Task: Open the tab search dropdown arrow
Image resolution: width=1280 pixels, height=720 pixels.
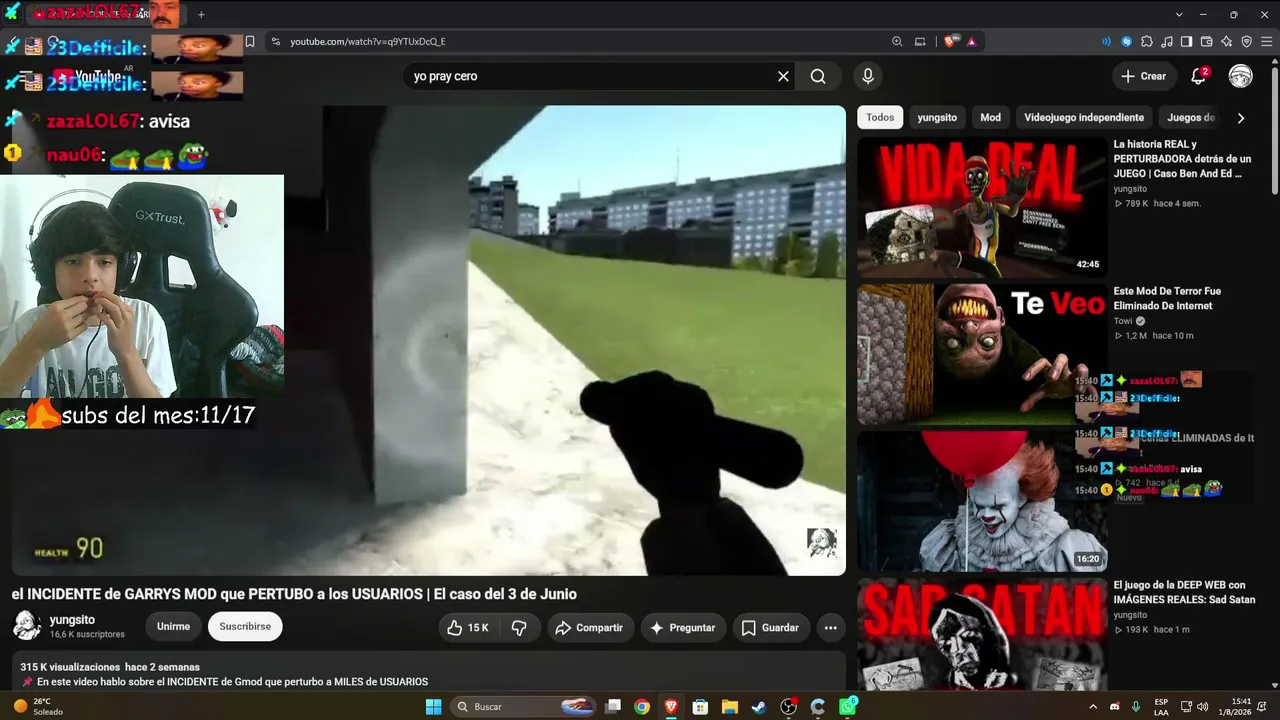Action: 1179,15
